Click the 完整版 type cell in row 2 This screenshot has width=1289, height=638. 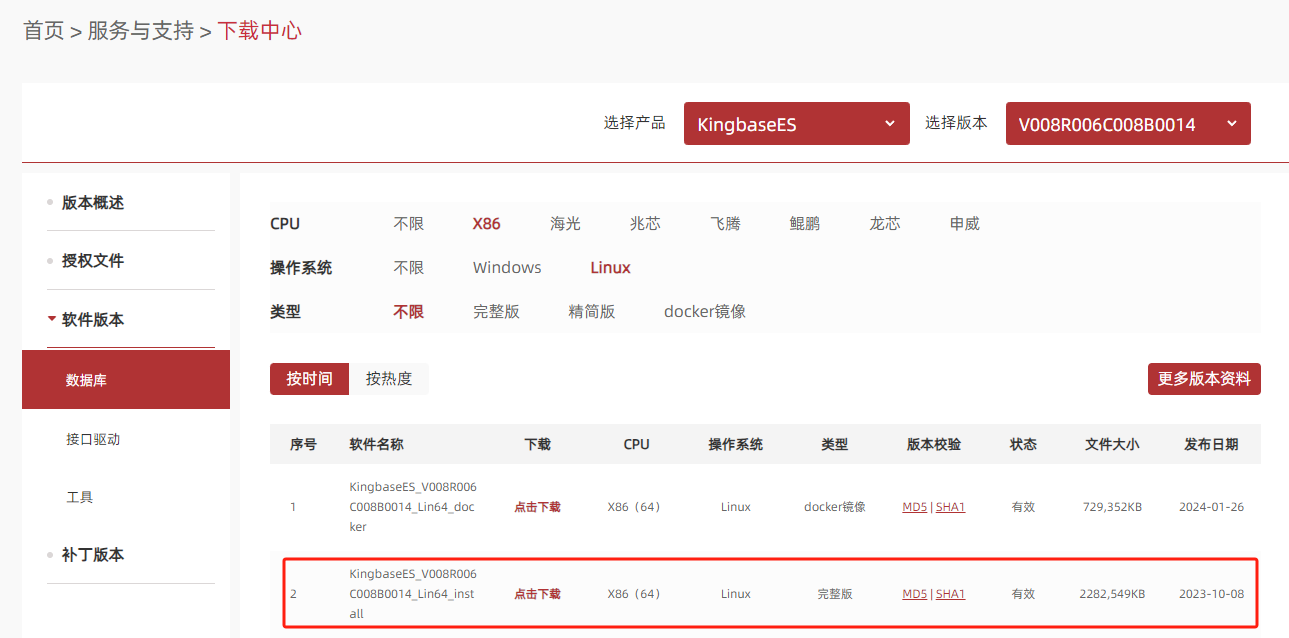click(x=835, y=594)
